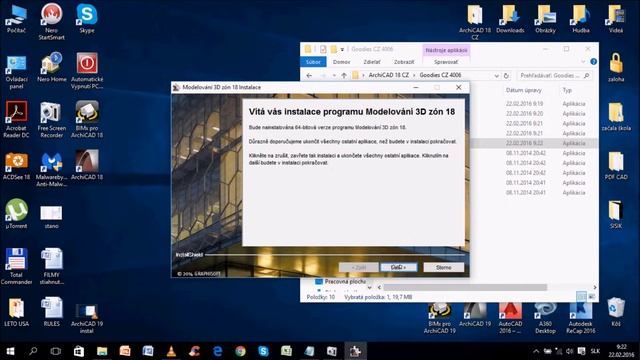The image size is (640, 360).
Task: Select row dated 22.02.2016 9:19
Action: tap(534, 104)
